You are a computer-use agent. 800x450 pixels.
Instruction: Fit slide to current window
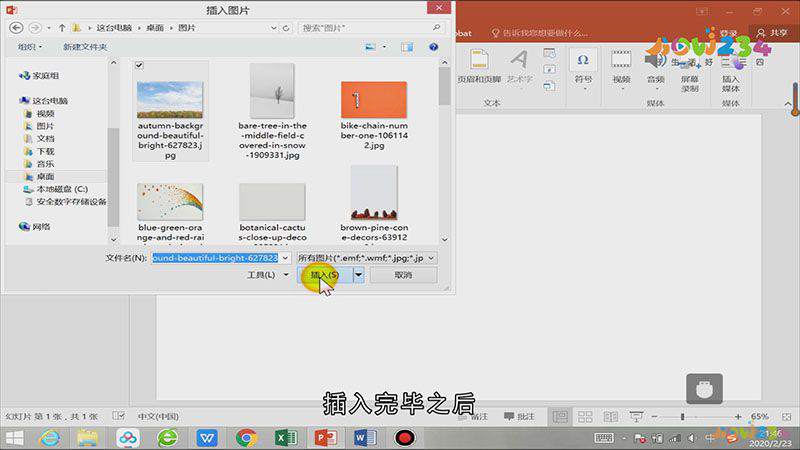click(x=787, y=417)
